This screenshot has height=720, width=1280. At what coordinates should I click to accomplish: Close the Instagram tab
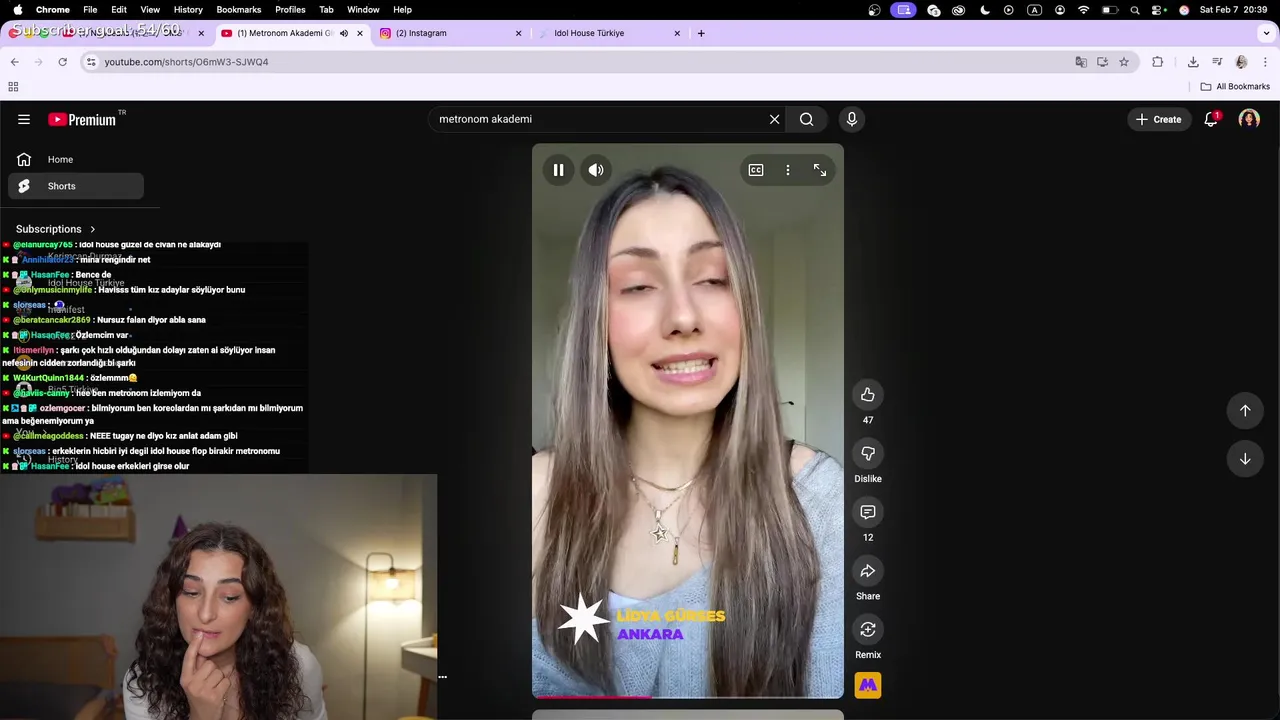coord(518,33)
